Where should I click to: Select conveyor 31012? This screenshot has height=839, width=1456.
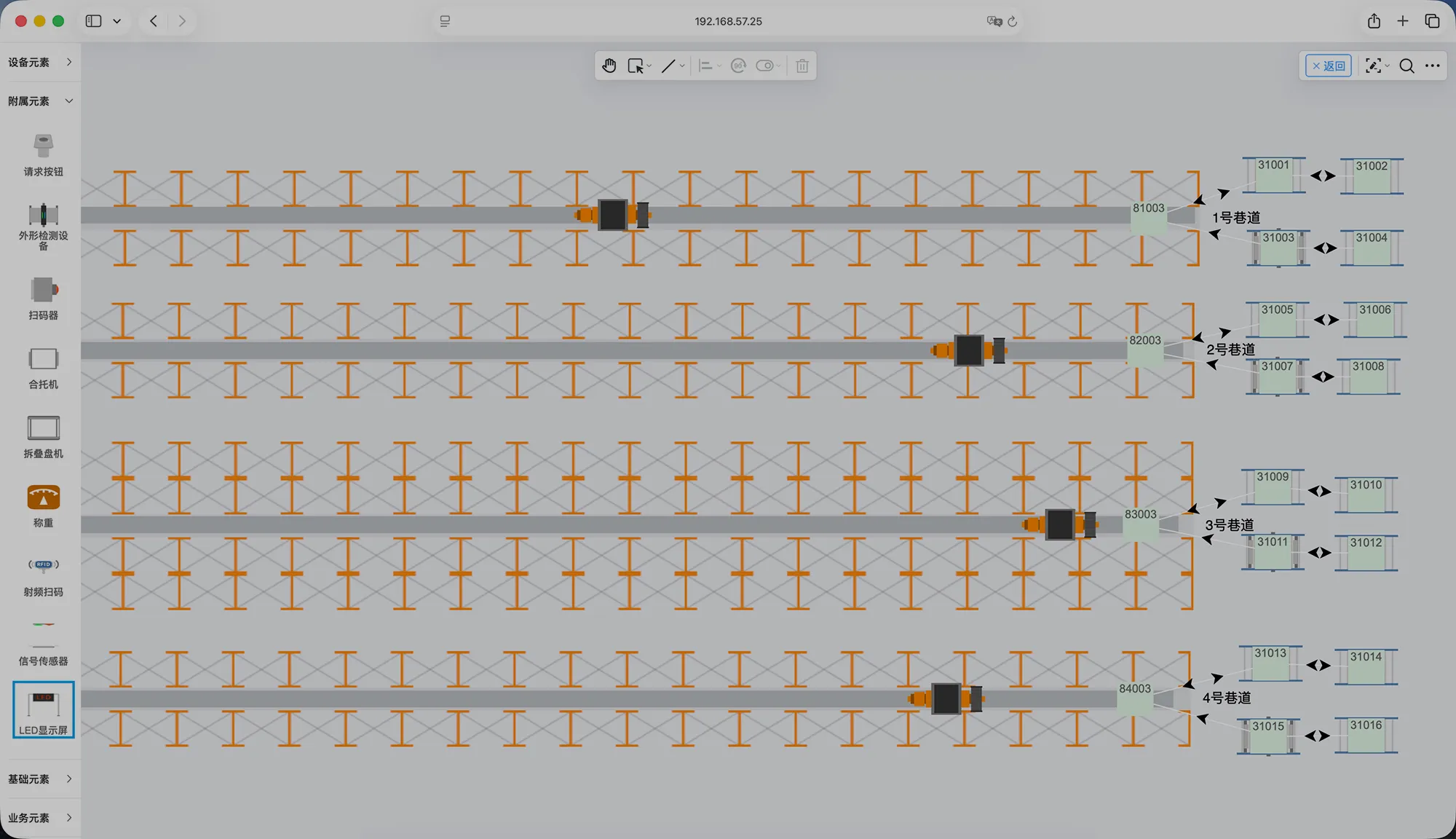coord(1366,553)
